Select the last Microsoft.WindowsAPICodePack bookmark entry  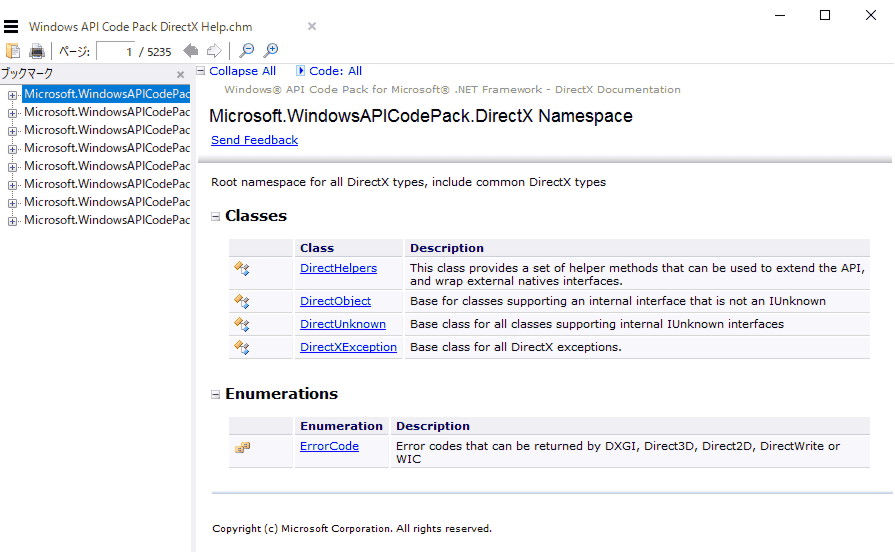[107, 220]
